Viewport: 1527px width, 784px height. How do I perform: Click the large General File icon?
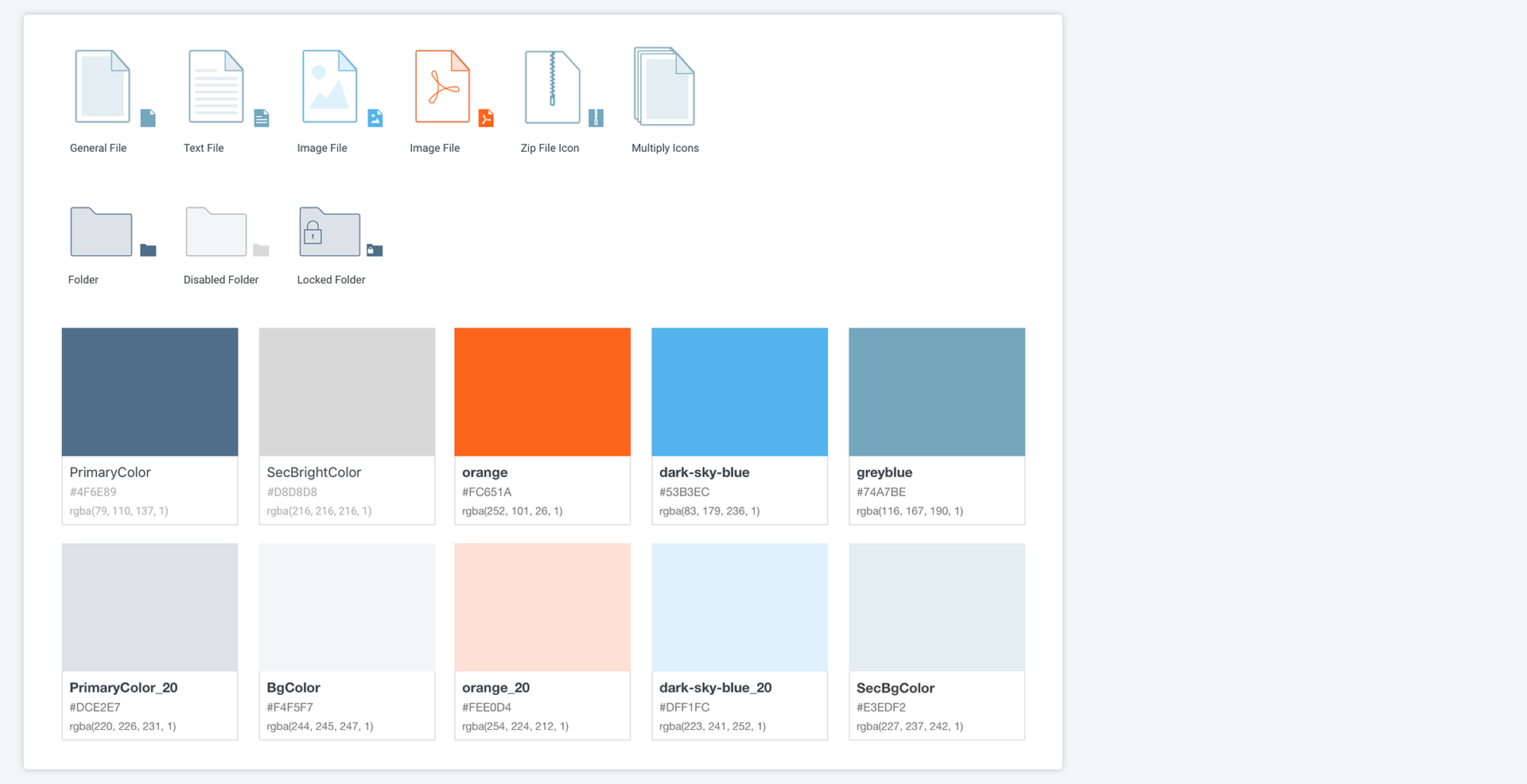point(103,87)
